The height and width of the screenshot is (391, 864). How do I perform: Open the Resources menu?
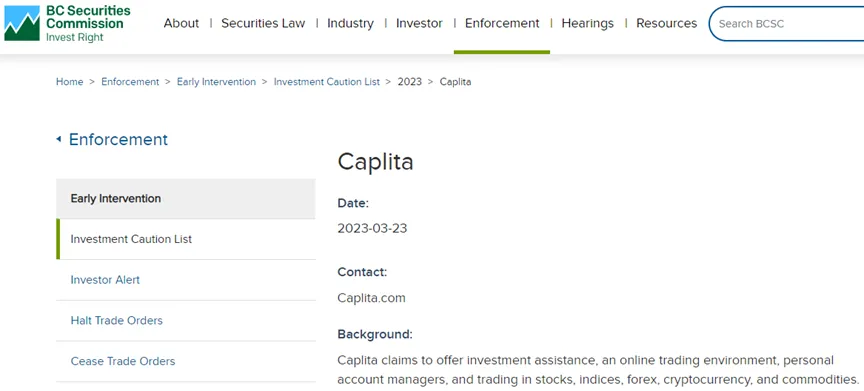(667, 23)
